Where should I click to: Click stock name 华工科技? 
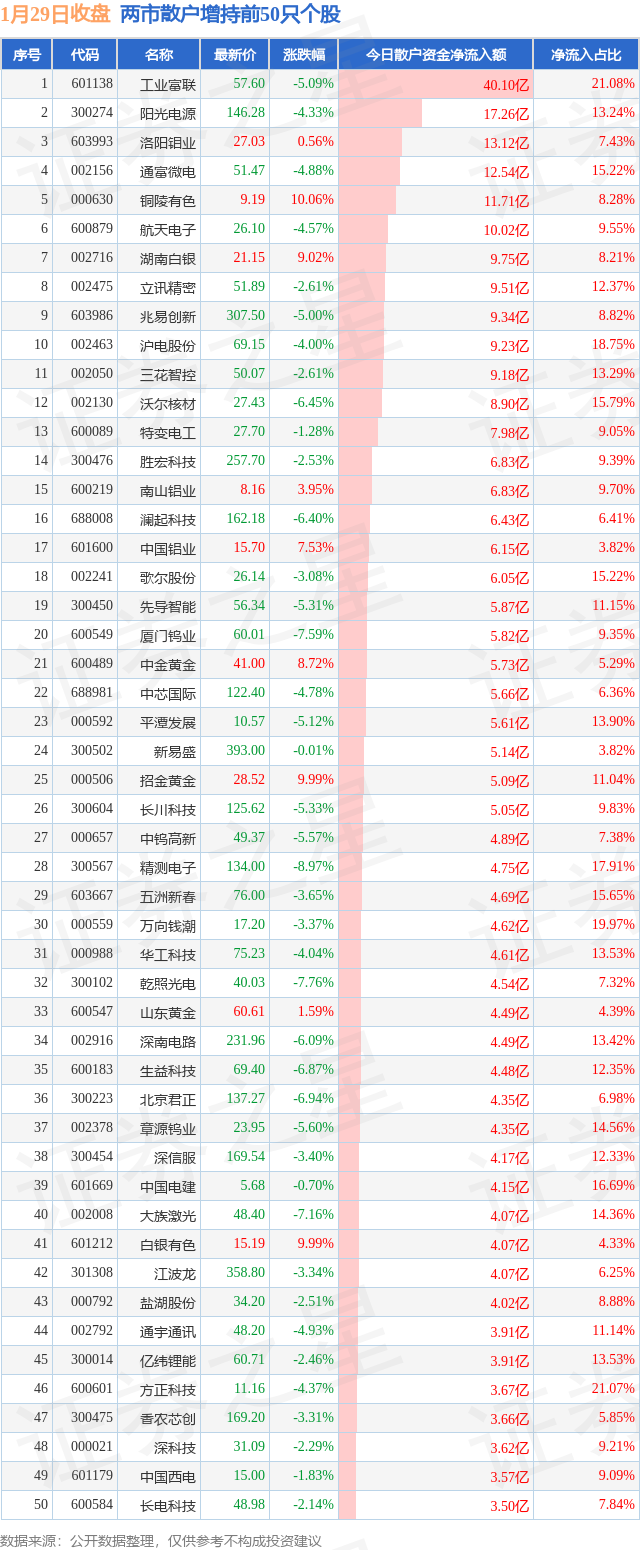[168, 954]
